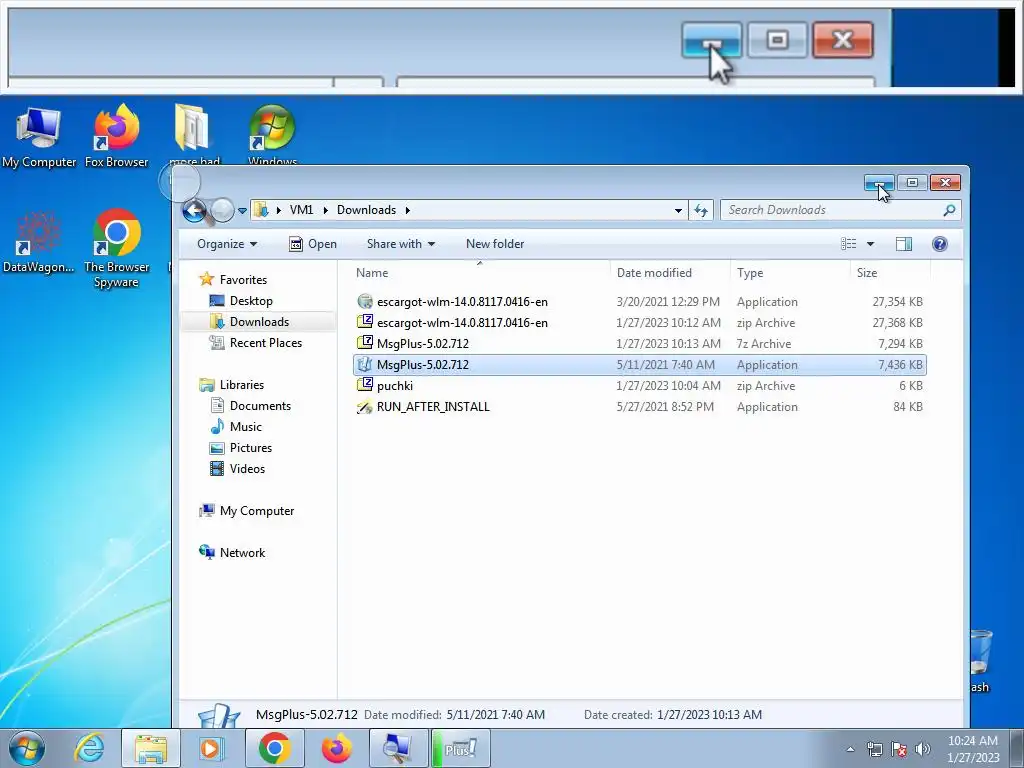Viewport: 1024px width, 768px height.
Task: Click the Start button orb
Action: tap(27, 748)
